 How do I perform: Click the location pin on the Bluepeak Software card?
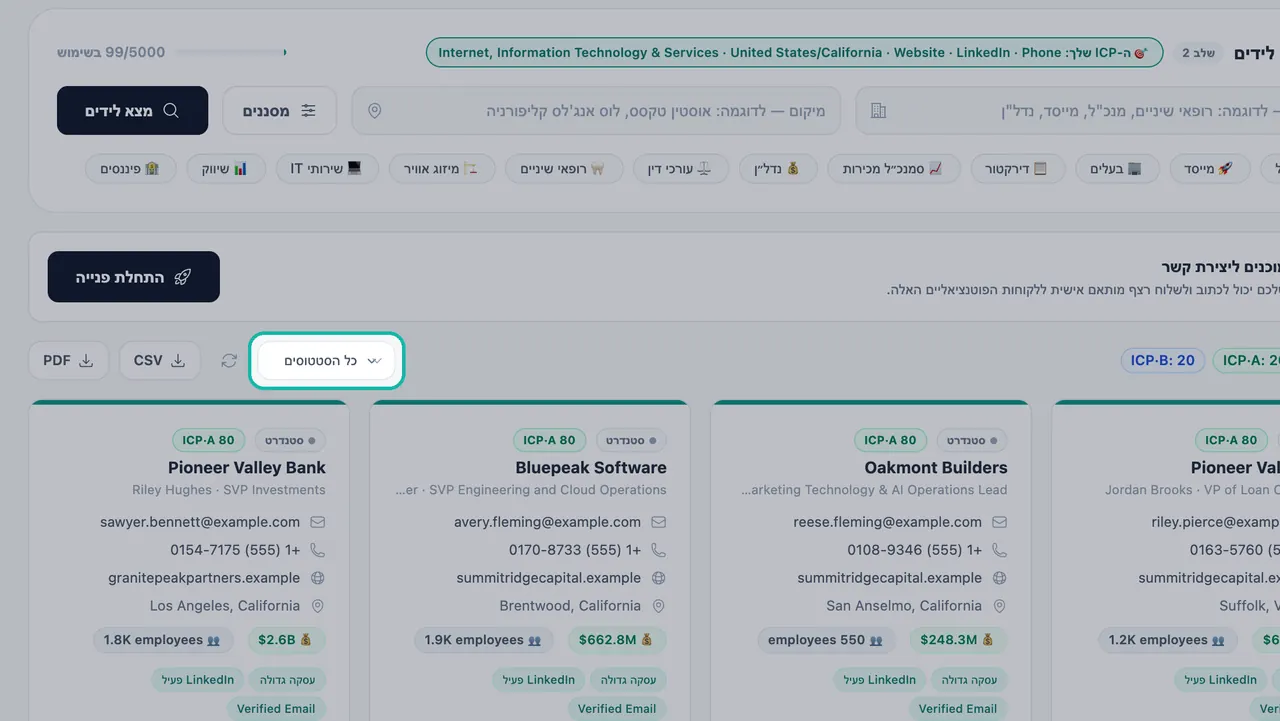click(659, 606)
